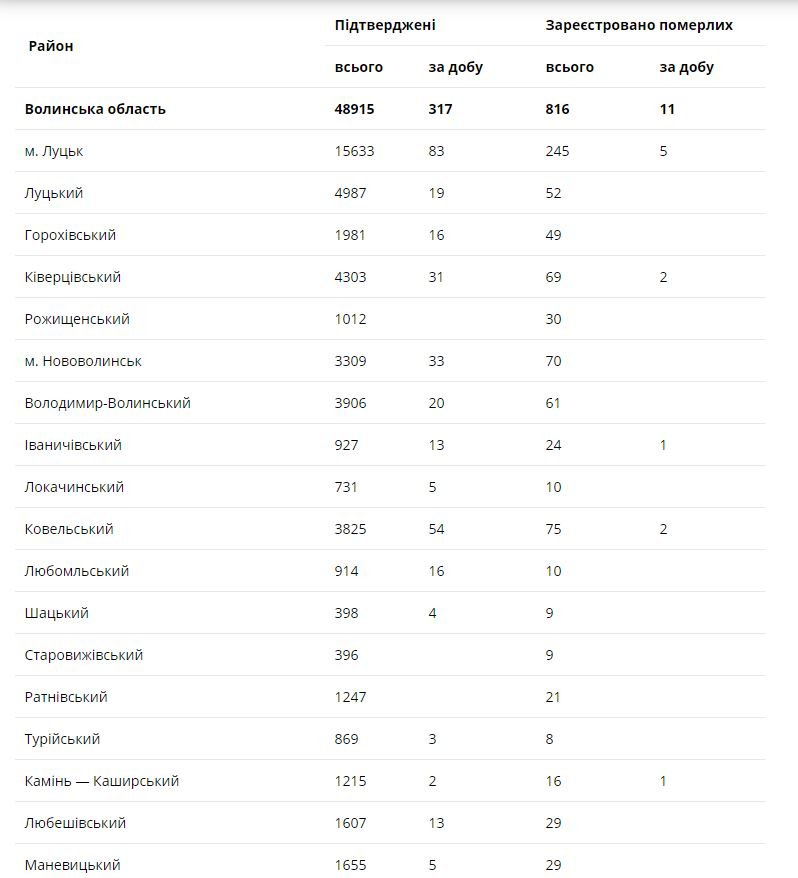Click the 'Район' column header
The width and height of the screenshot is (798, 878).
click(51, 46)
